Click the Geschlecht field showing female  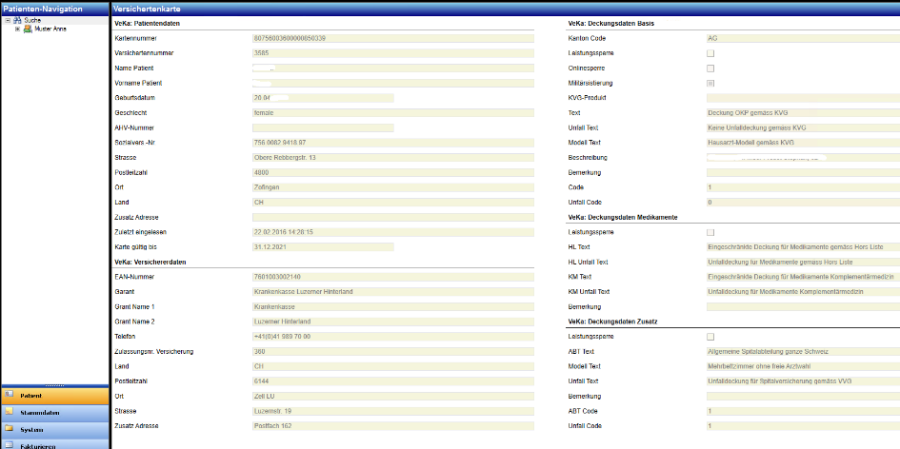pyautogui.click(x=393, y=113)
